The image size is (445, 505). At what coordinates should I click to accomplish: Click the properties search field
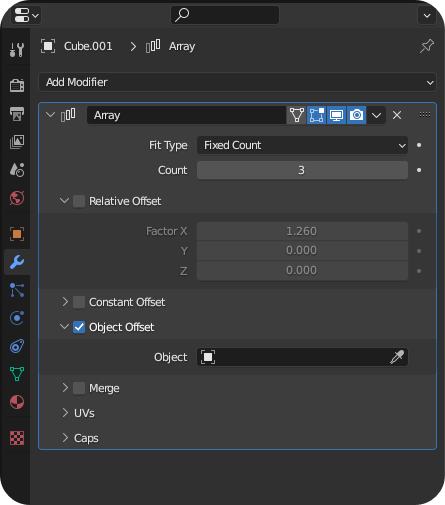(225, 15)
